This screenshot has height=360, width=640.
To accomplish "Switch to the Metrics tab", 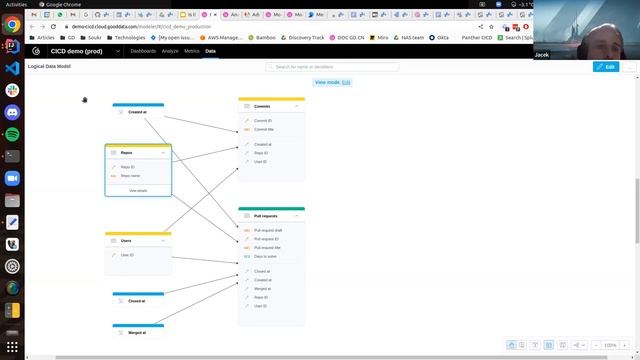I will coord(191,51).
